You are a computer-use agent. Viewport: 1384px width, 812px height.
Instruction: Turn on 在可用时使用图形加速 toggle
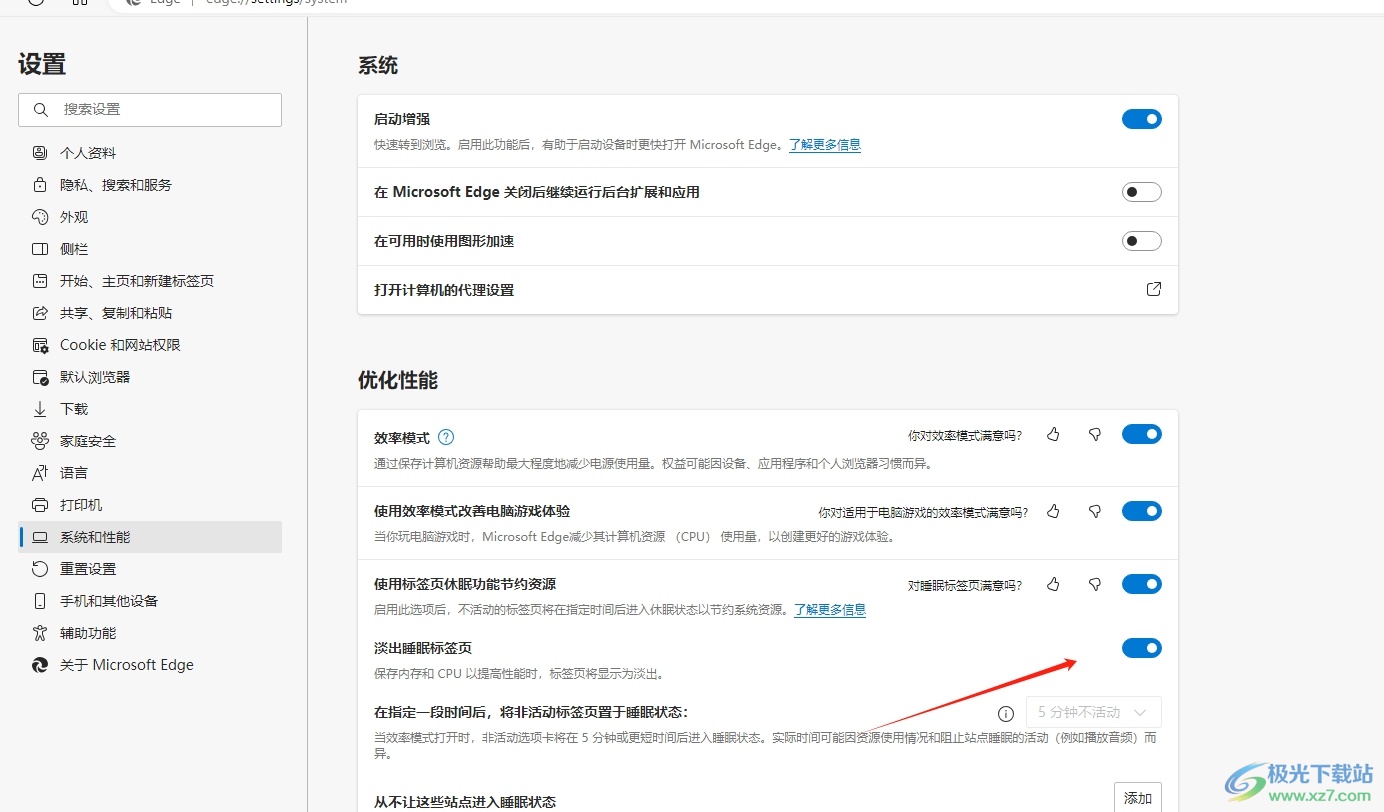(x=1142, y=241)
